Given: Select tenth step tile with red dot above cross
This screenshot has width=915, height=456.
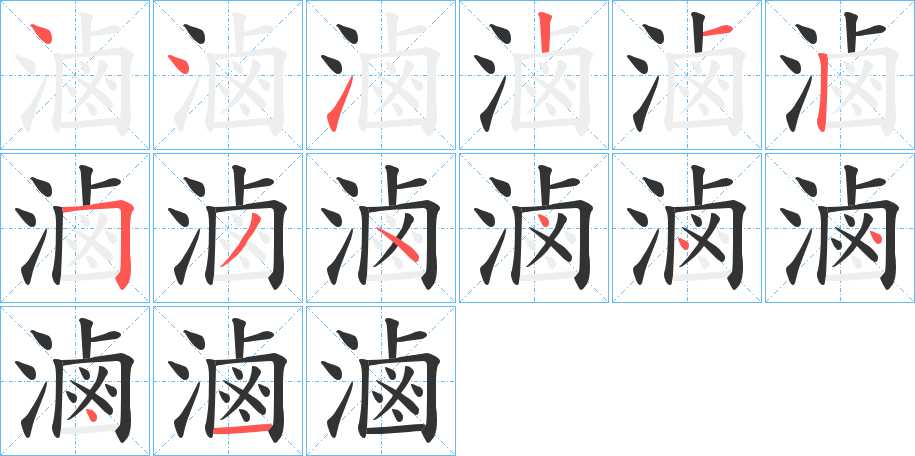Looking at the screenshot, I should click(534, 228).
